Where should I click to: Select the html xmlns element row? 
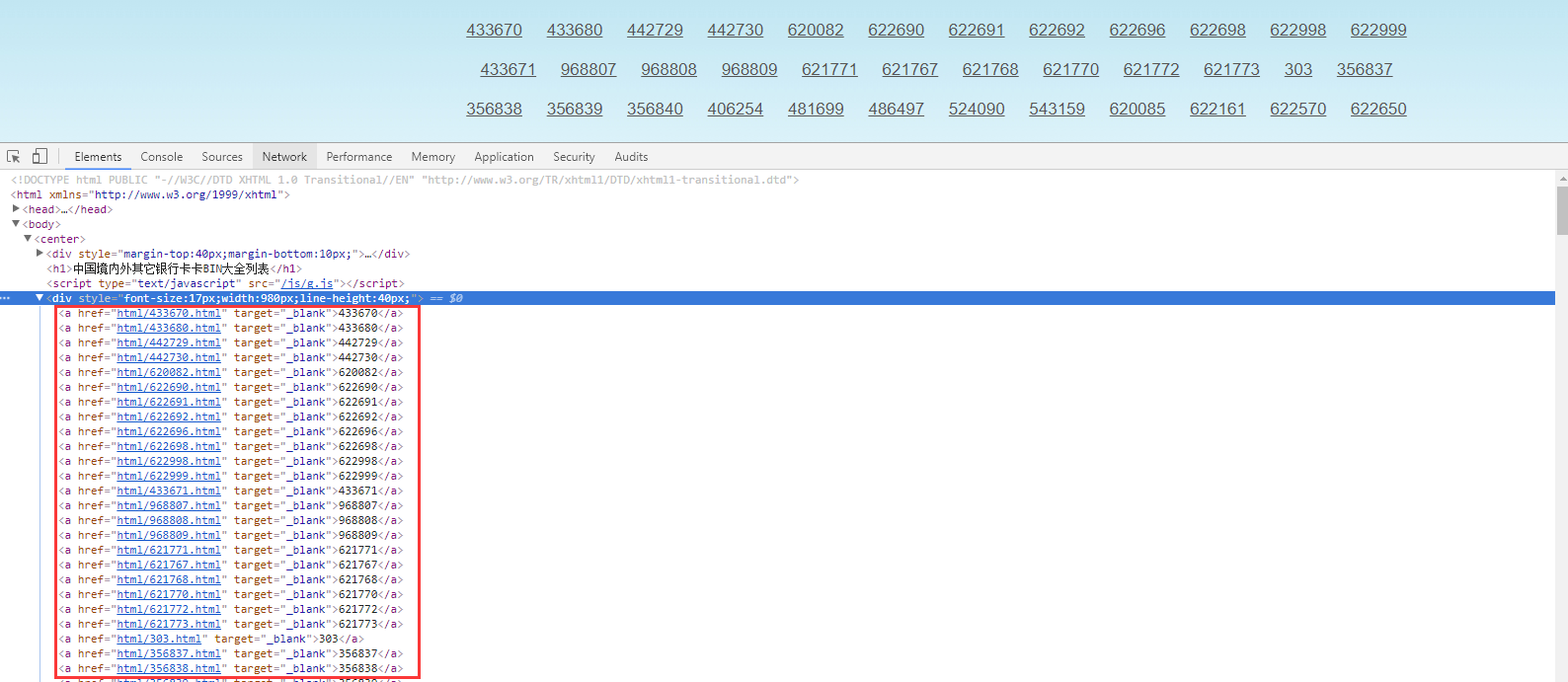coord(150,194)
